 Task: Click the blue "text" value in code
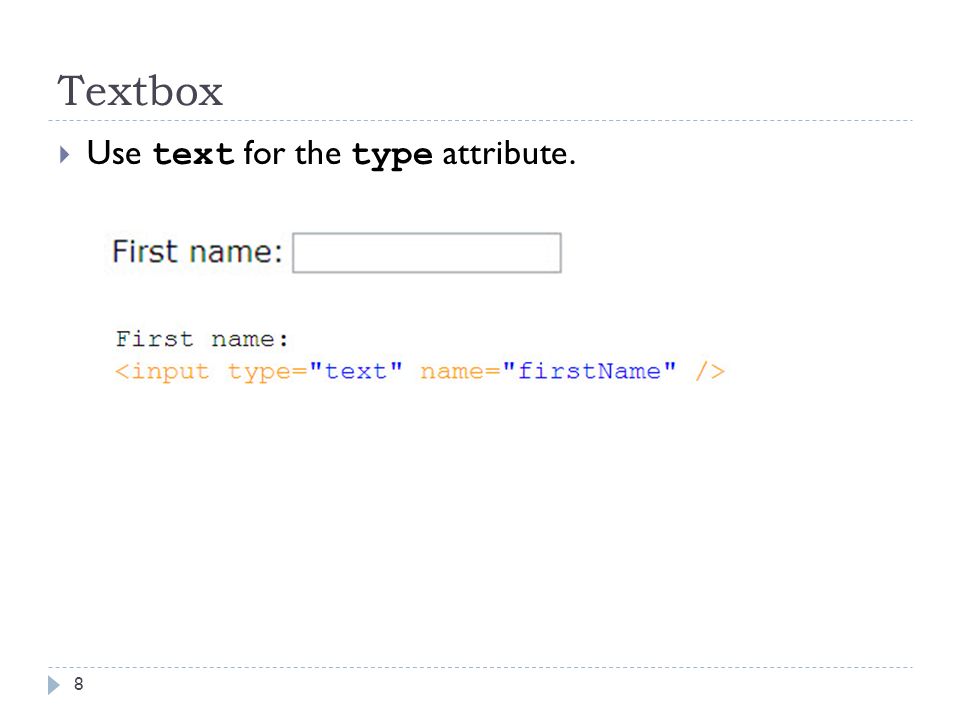[x=356, y=370]
